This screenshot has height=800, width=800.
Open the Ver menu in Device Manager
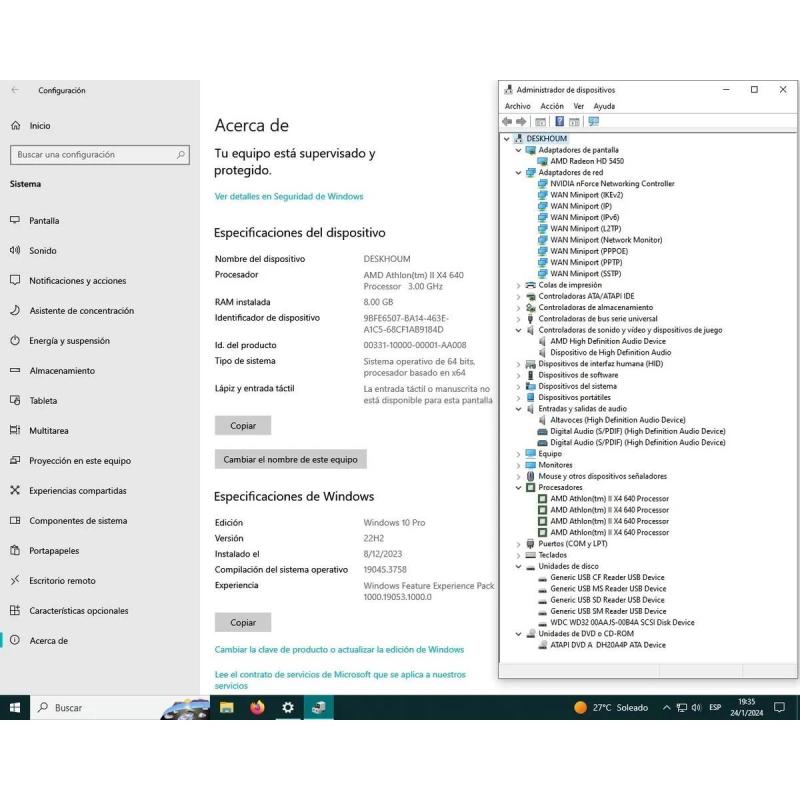[x=579, y=106]
